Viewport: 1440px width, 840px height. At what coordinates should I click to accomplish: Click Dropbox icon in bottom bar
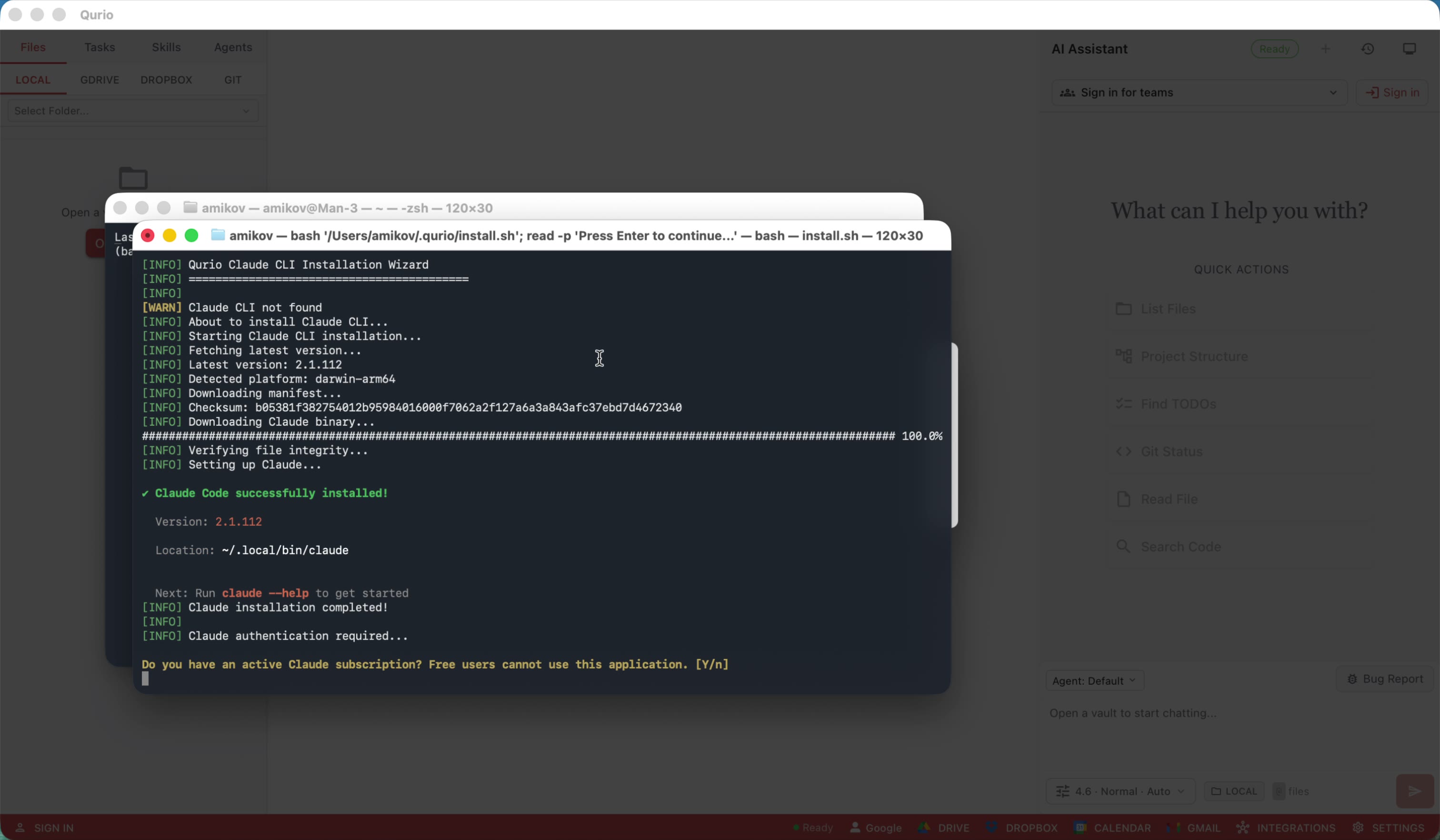1022,828
